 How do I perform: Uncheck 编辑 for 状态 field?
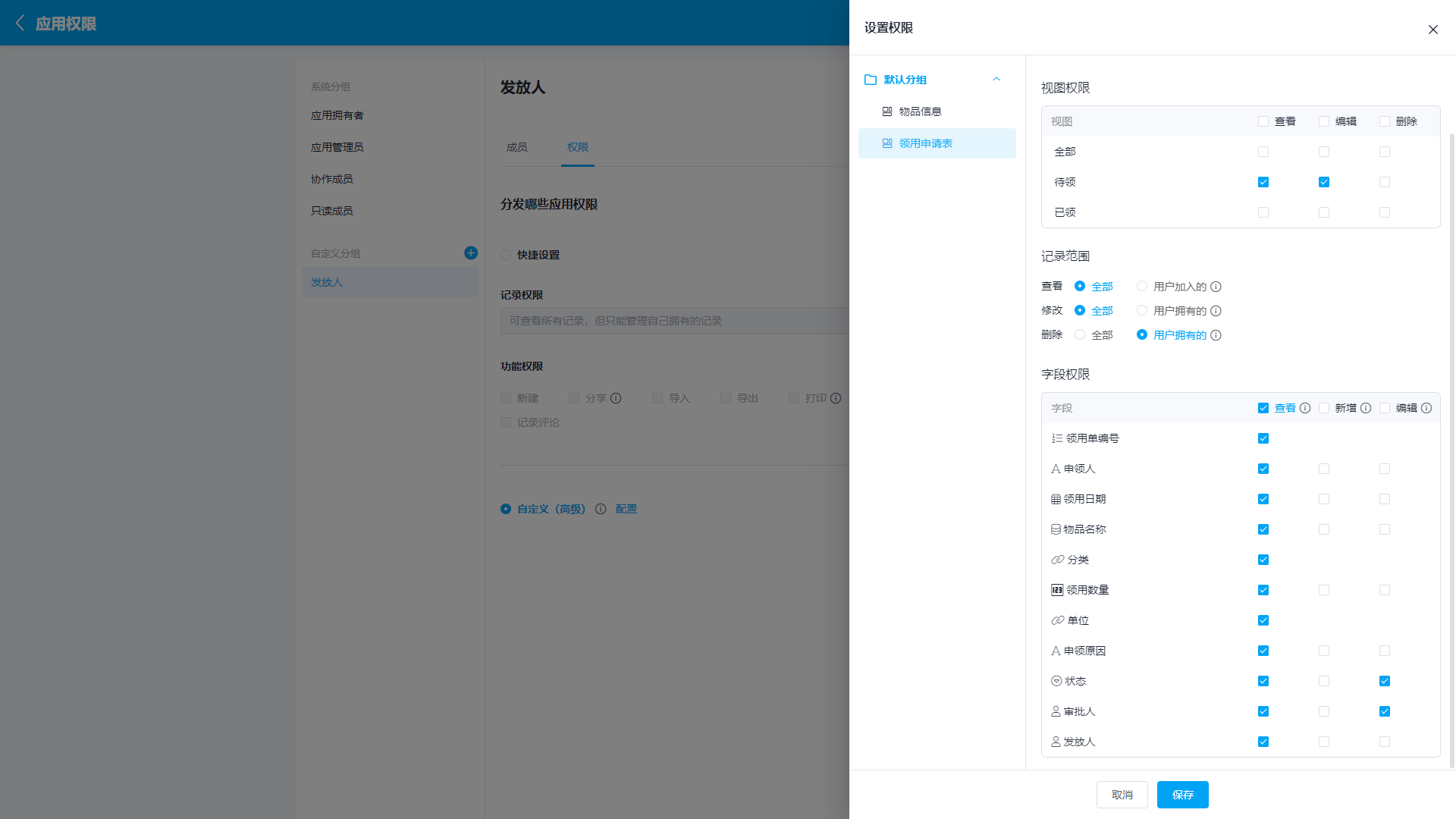[x=1385, y=681]
